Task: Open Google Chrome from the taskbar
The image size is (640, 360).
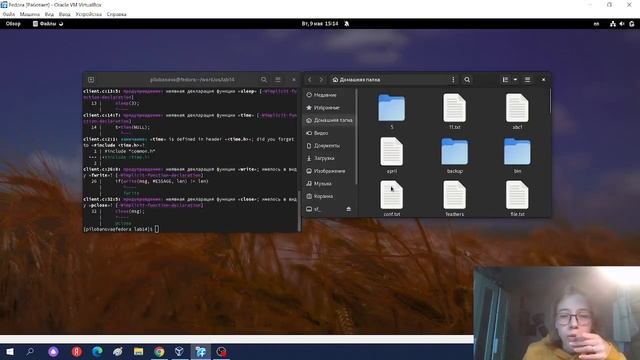Action: pyautogui.click(x=159, y=351)
